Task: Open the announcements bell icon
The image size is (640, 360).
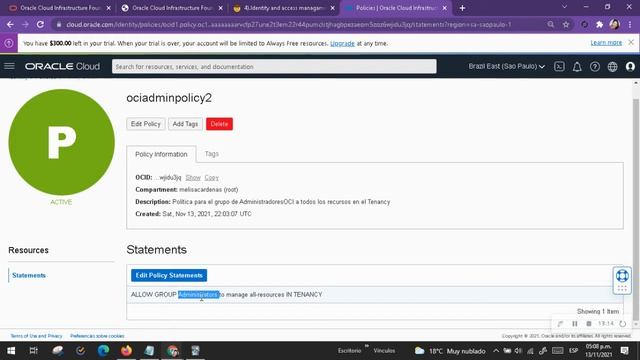Action: [577, 67]
